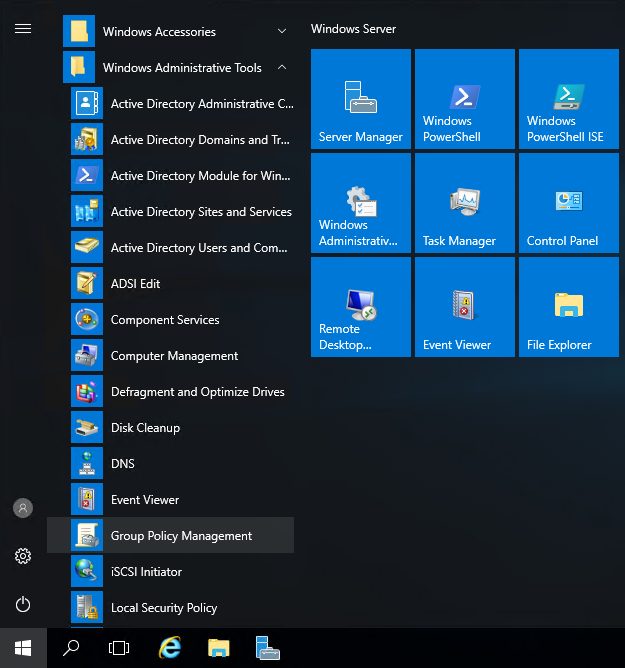Viewport: 625px width, 668px height.
Task: Open the Task Manager tile
Action: tap(465, 203)
